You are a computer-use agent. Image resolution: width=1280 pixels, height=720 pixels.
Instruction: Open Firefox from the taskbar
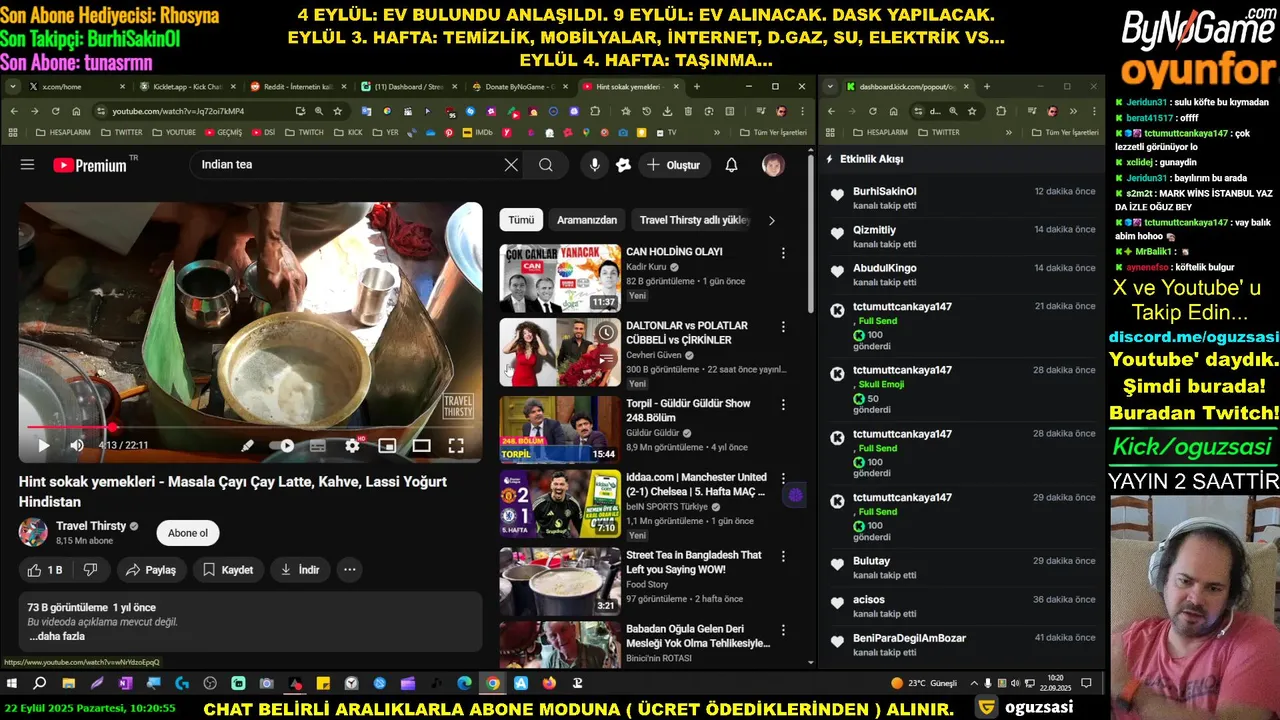coord(549,684)
